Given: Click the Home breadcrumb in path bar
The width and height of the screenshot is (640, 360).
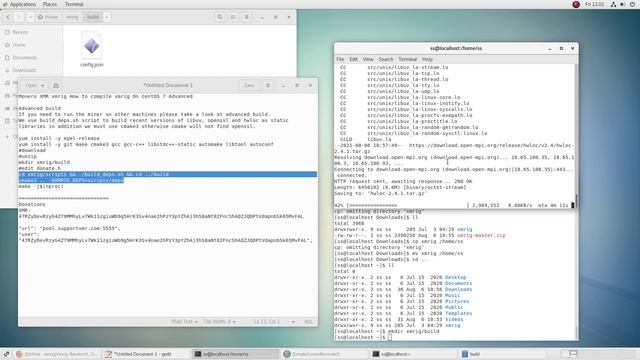Looking at the screenshot, I should (x=48, y=17).
